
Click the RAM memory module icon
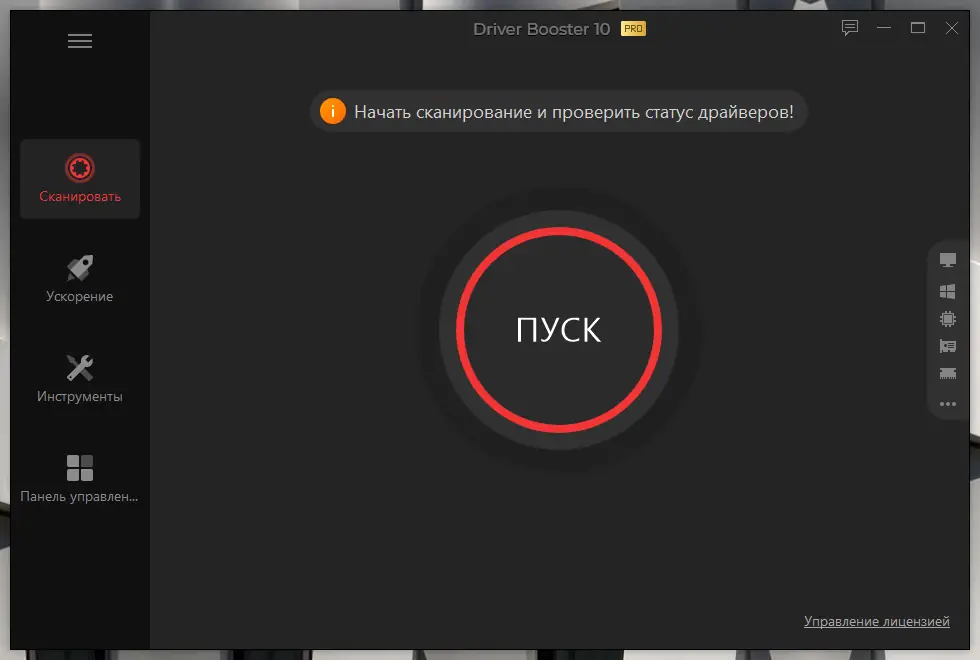point(947,375)
